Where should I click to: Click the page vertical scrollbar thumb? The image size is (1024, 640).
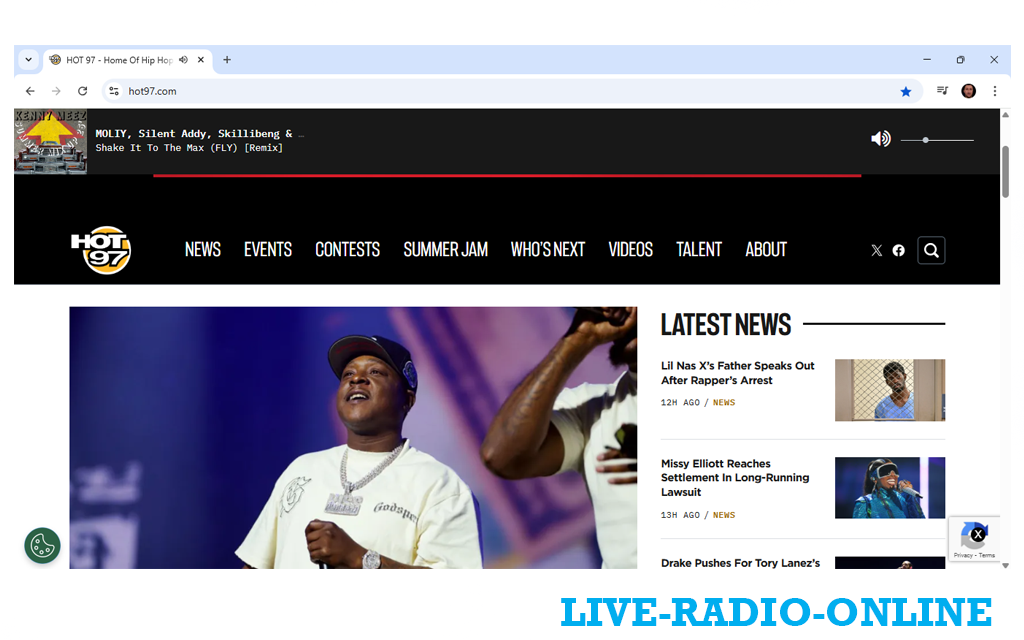[x=1006, y=172]
